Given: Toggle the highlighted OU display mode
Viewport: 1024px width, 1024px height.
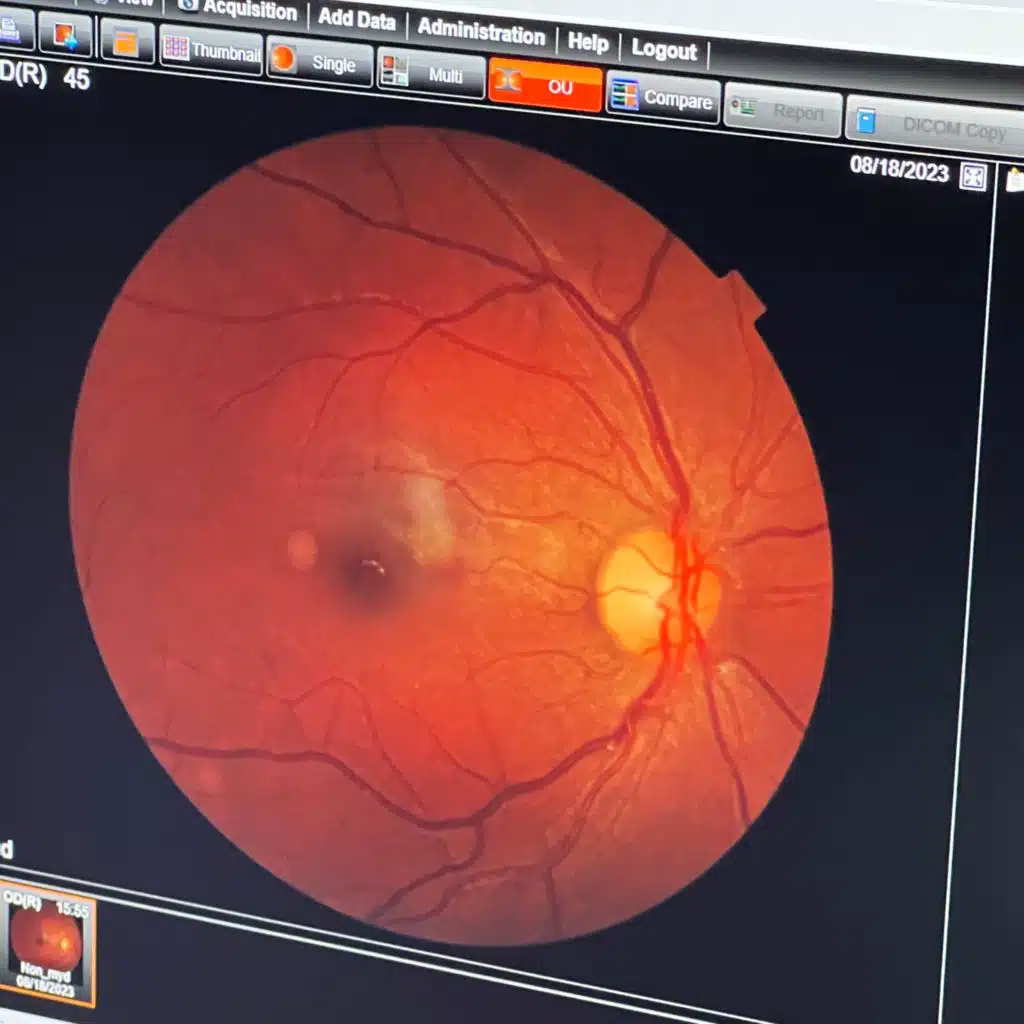Looking at the screenshot, I should click(545, 86).
